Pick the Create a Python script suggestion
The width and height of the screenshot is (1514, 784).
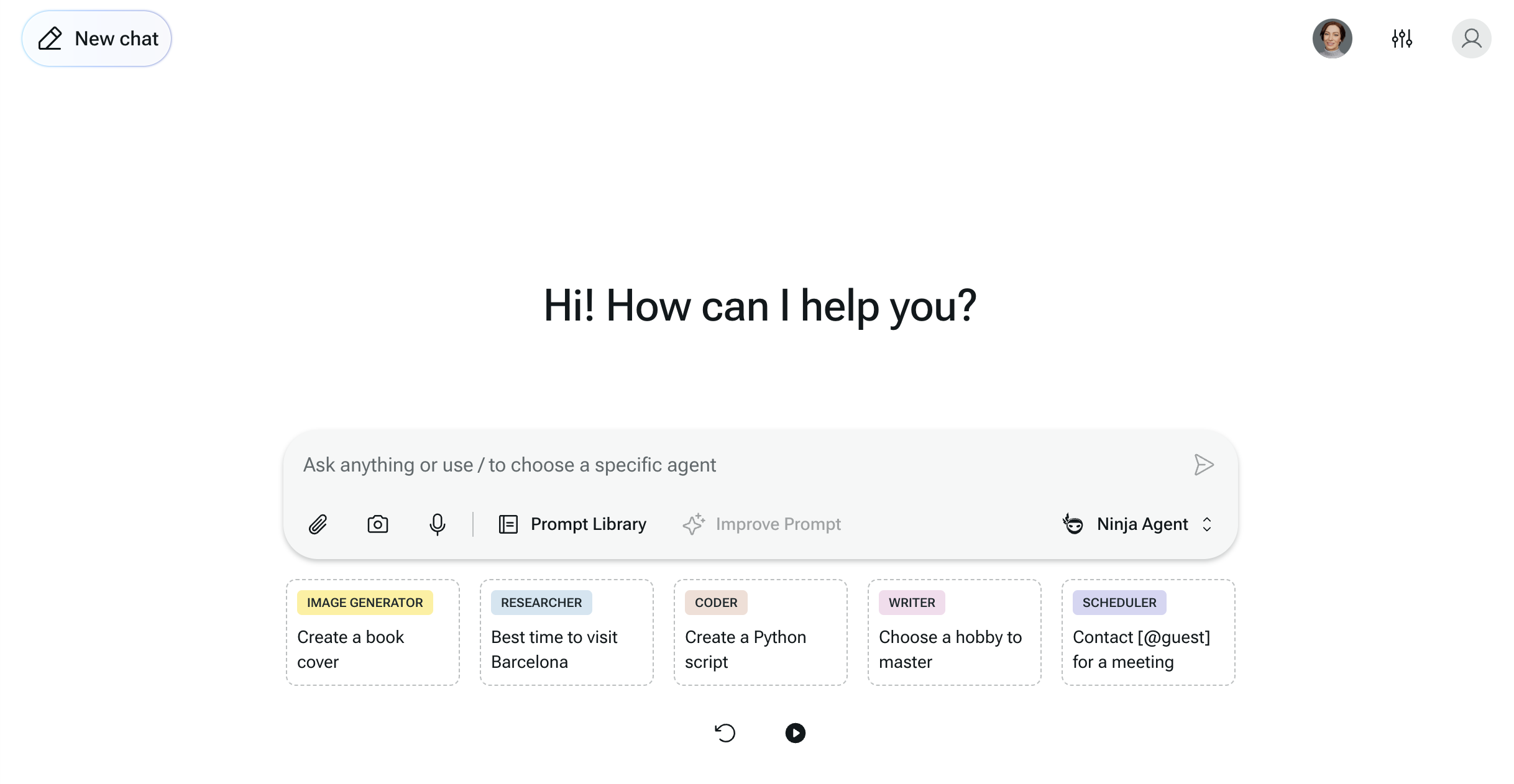pyautogui.click(x=760, y=632)
